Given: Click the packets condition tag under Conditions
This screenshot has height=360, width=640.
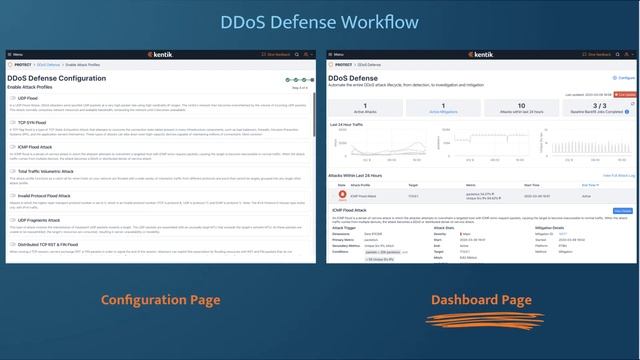Looking at the screenshot, I should pyautogui.click(x=382, y=252).
